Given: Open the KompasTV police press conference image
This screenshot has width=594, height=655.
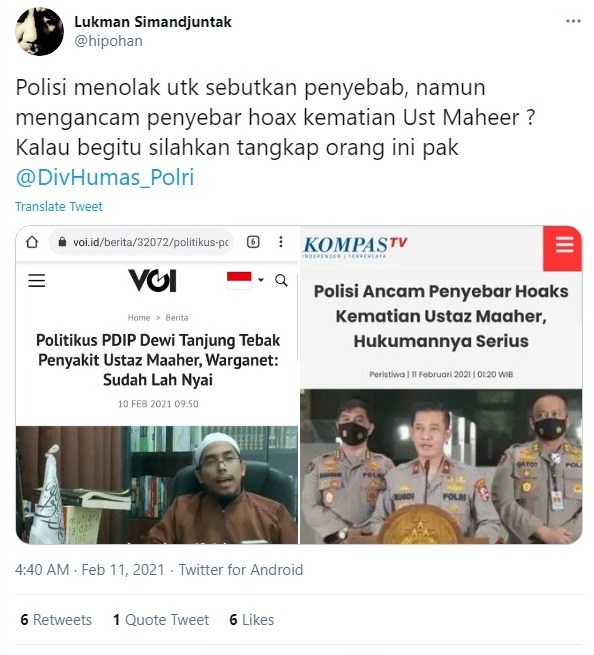Looking at the screenshot, I should click(441, 466).
